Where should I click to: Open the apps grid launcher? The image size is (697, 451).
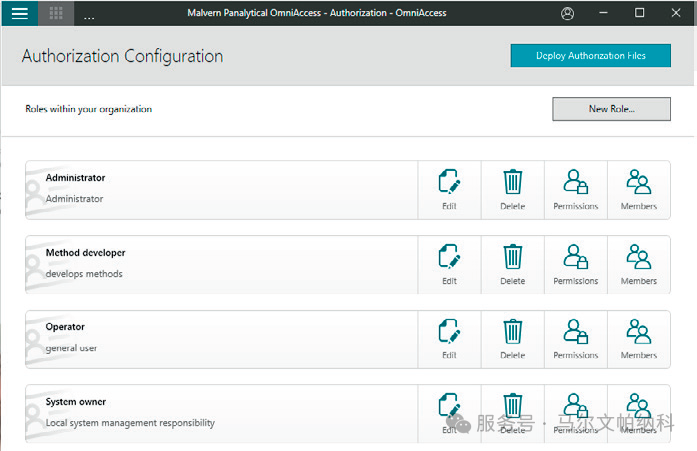click(x=56, y=14)
